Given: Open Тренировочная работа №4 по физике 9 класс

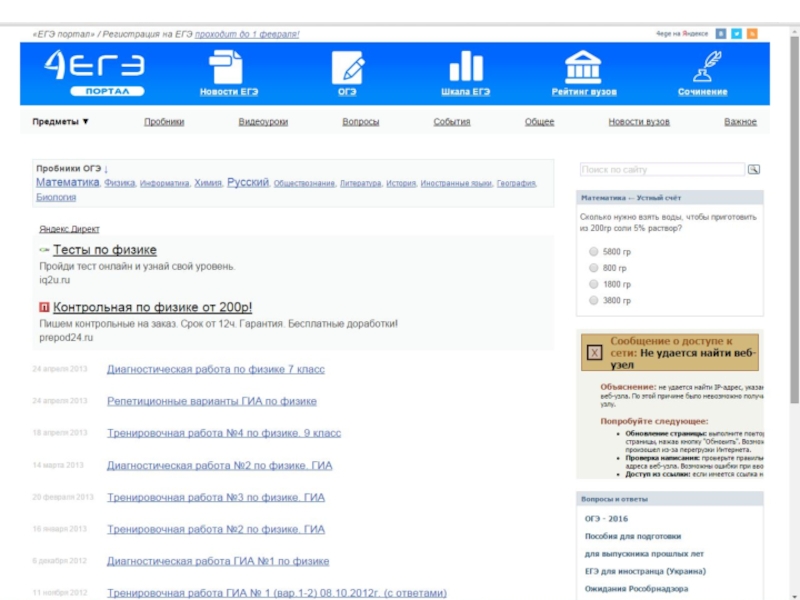Looking at the screenshot, I should click(x=224, y=433).
